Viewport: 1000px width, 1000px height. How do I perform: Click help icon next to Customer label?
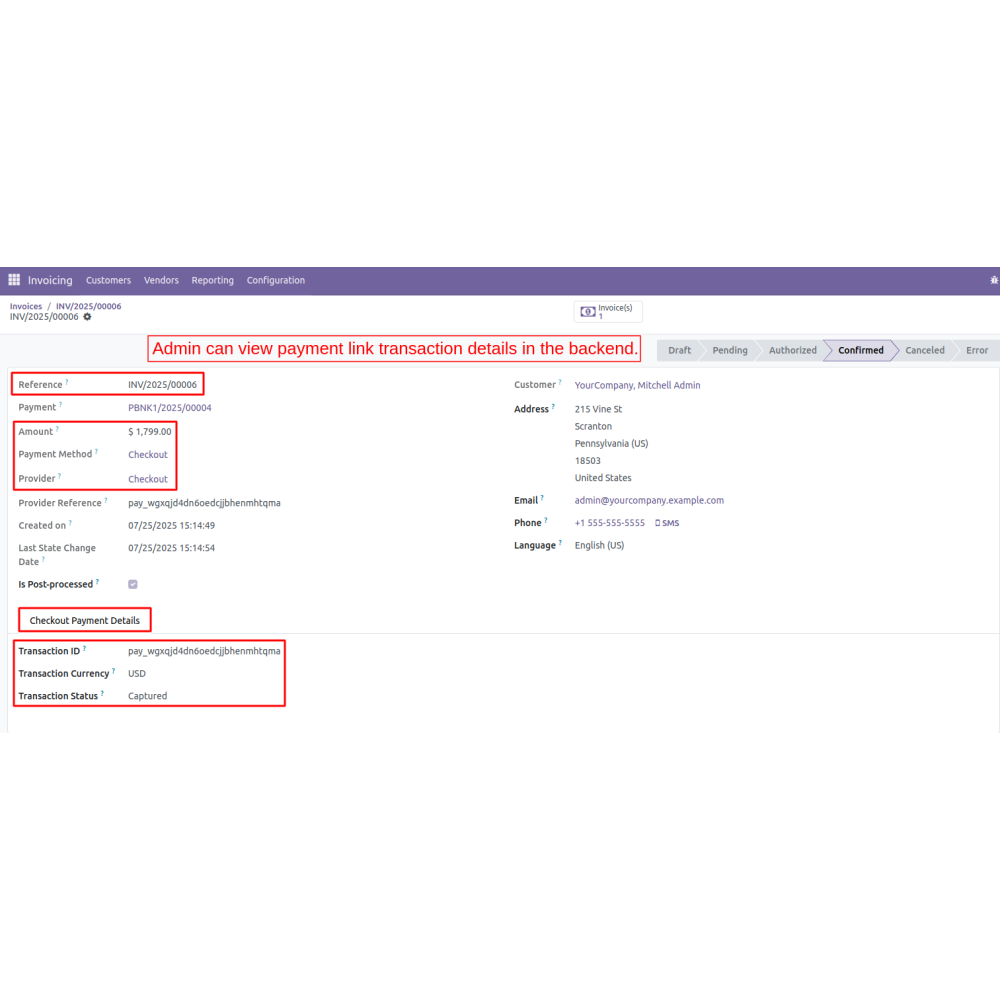click(560, 382)
